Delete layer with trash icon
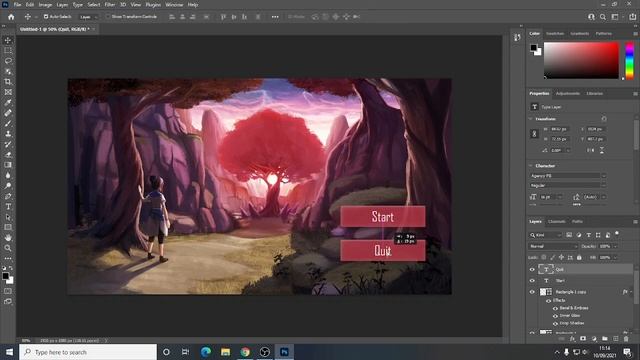640x360 pixels. pos(626,339)
